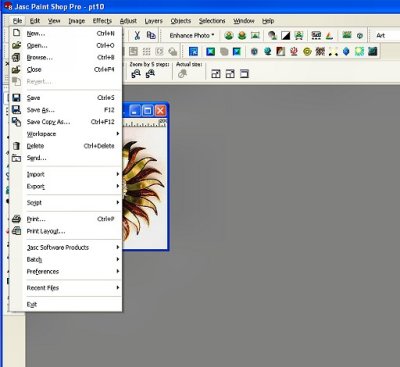This screenshot has height=367, width=400.
Task: Choose Save Copy As... menu entry
Action: (66, 122)
